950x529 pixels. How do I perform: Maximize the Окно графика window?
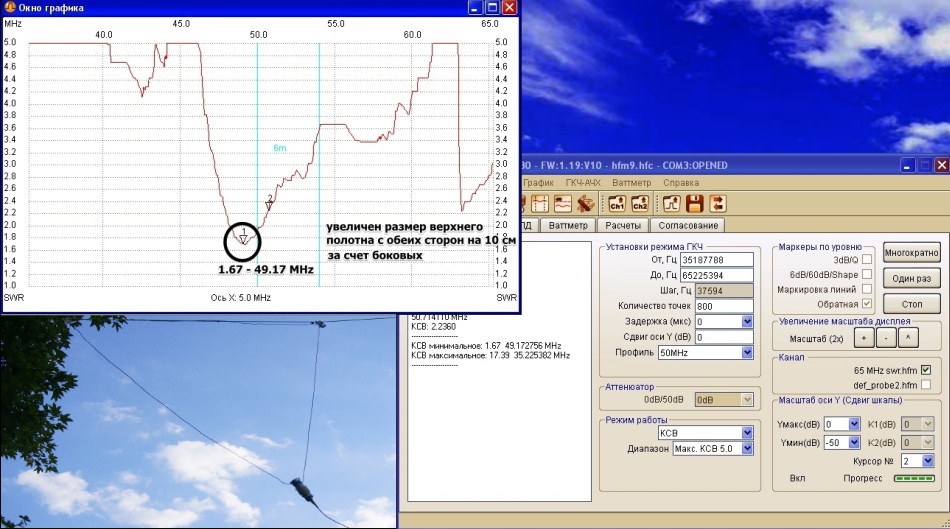(x=493, y=7)
